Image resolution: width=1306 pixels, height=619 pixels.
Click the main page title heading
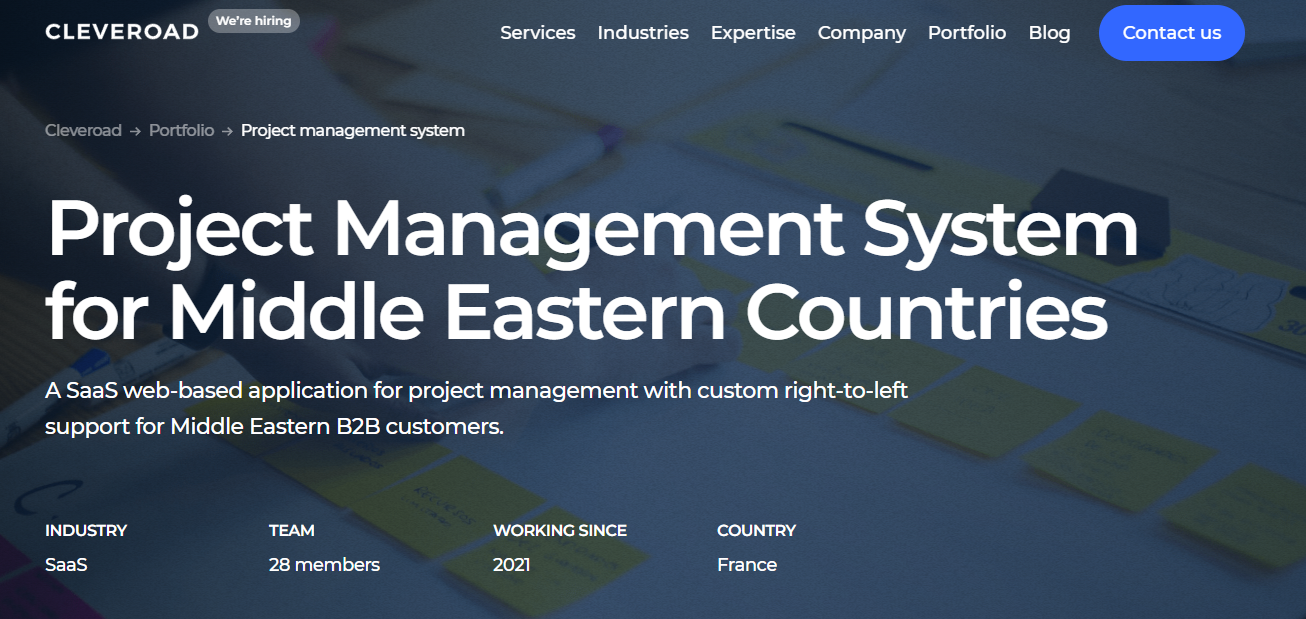592,270
